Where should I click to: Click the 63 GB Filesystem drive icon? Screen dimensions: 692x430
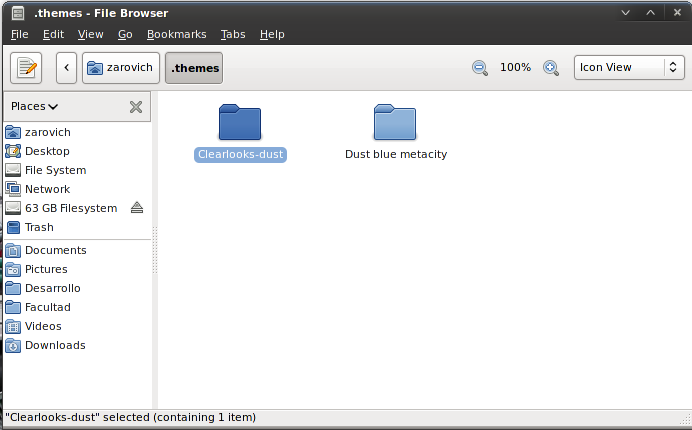coord(13,208)
